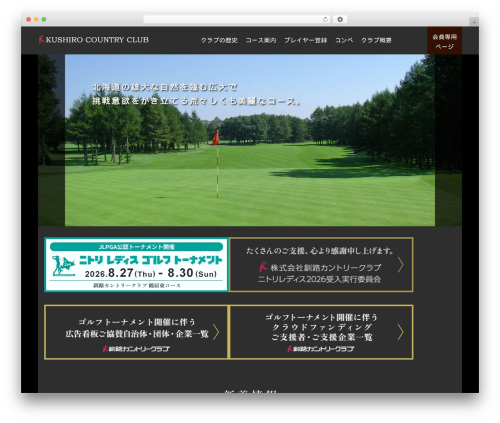
Task: Click the JLPGA公認トーナメント開催 label
Action: tap(136, 247)
